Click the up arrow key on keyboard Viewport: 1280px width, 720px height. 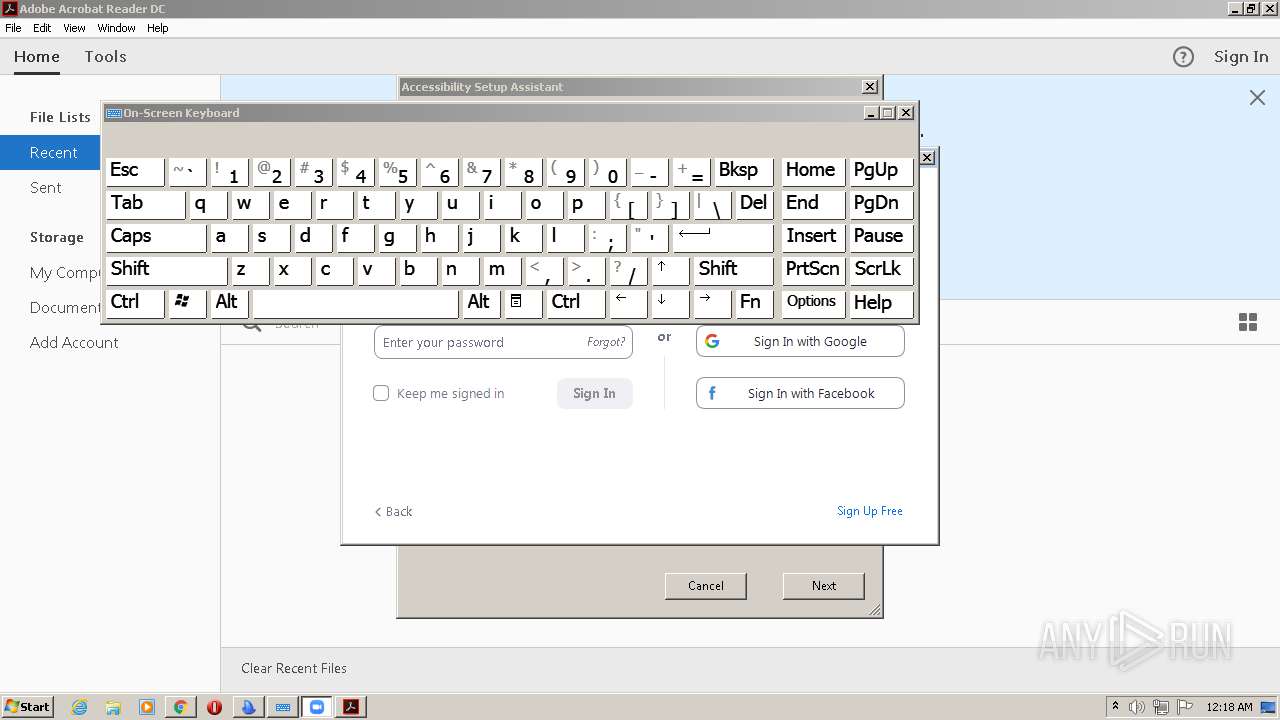669,269
